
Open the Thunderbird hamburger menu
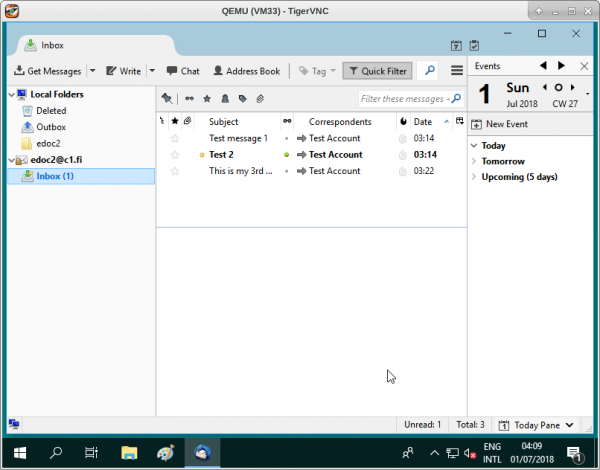tap(457, 70)
